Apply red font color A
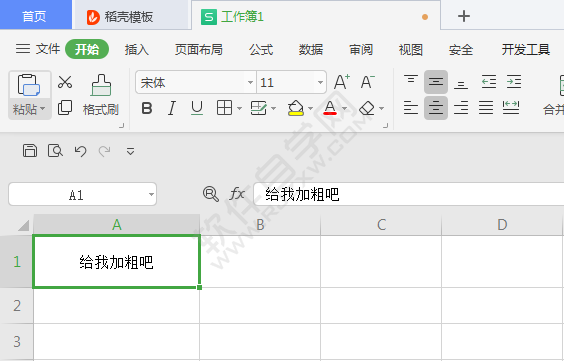This screenshot has height=361, width=564. (330, 108)
